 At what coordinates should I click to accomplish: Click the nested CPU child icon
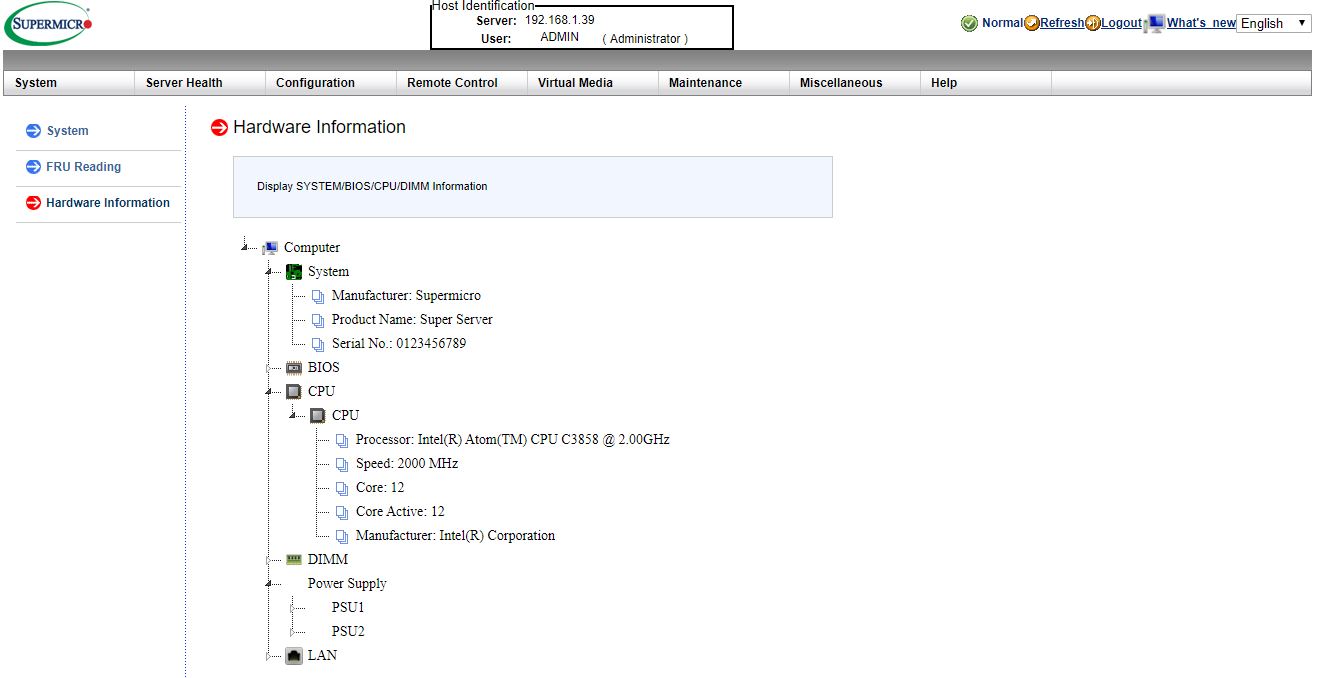click(318, 416)
